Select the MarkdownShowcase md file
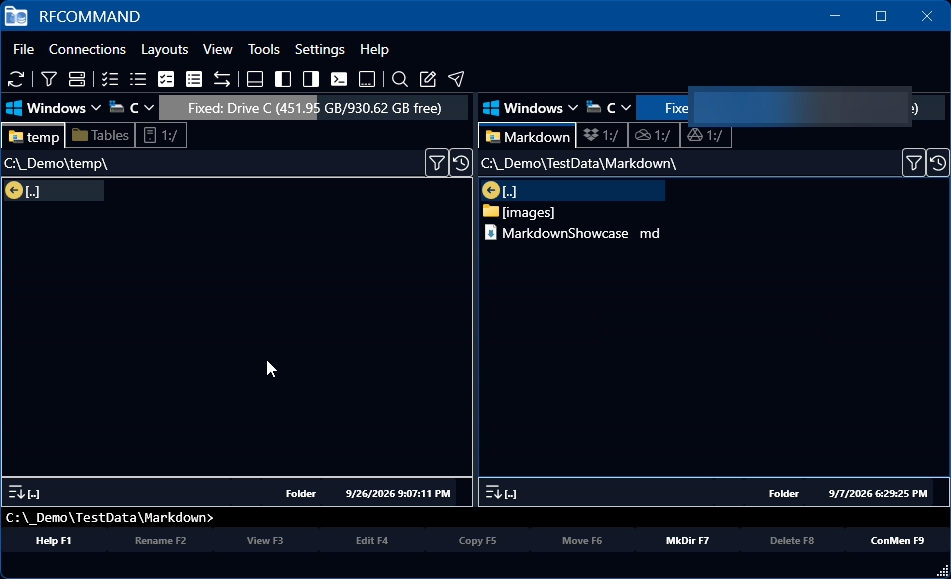This screenshot has width=951, height=579. point(573,233)
